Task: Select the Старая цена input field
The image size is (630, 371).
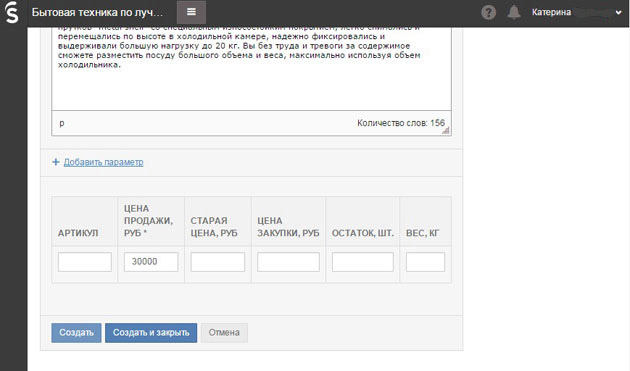Action: coord(218,262)
